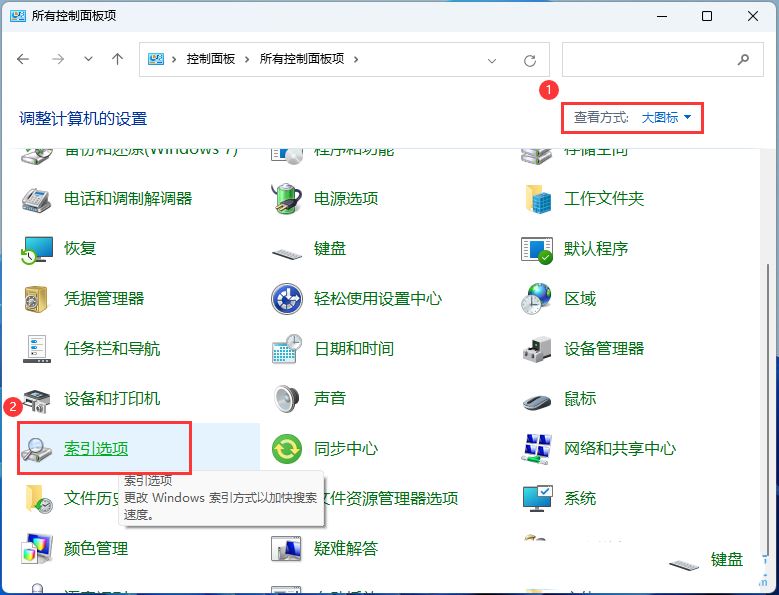Viewport: 779px width, 595px height.
Task: Open the 文件资源管理器选项 link
Action: (x=391, y=498)
